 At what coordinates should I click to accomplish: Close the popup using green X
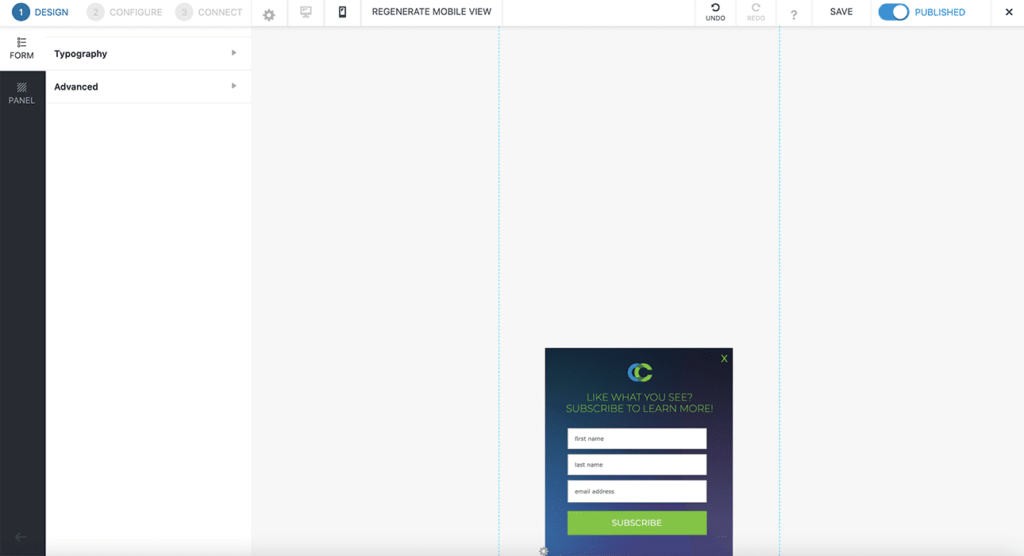(x=724, y=358)
